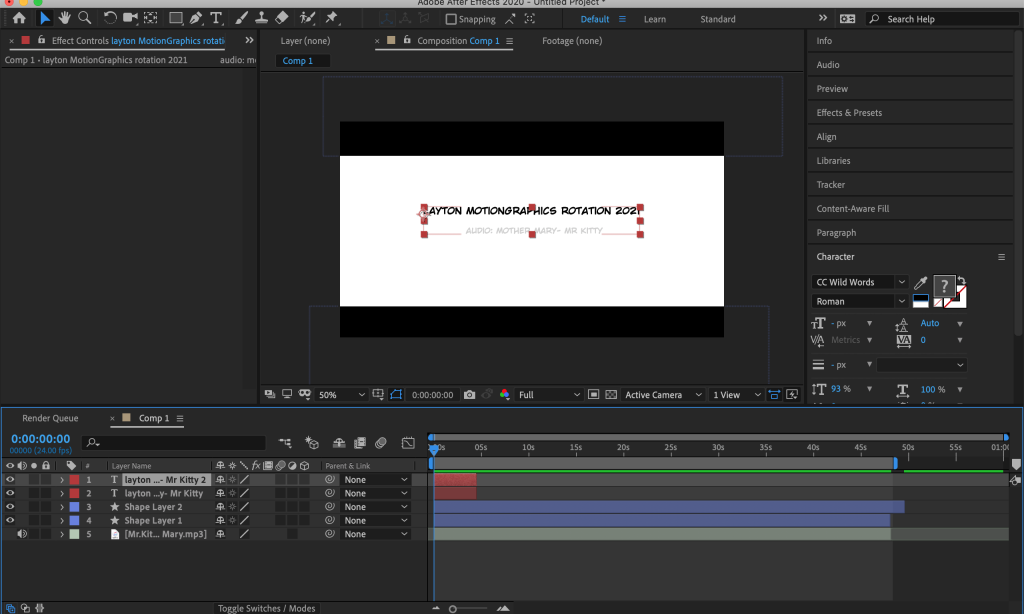
Task: Open the 1 View layout dropdown
Action: pyautogui.click(x=737, y=395)
